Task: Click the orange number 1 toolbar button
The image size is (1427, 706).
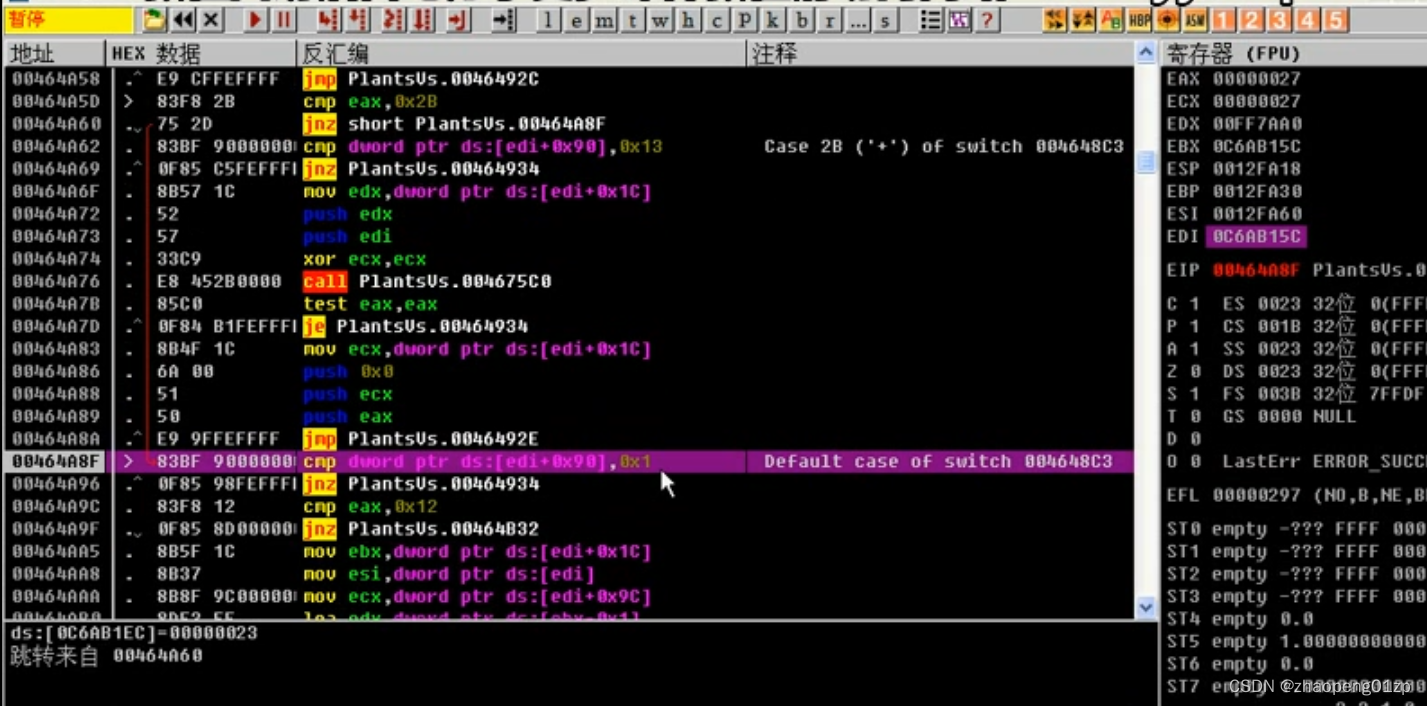Action: point(1224,20)
